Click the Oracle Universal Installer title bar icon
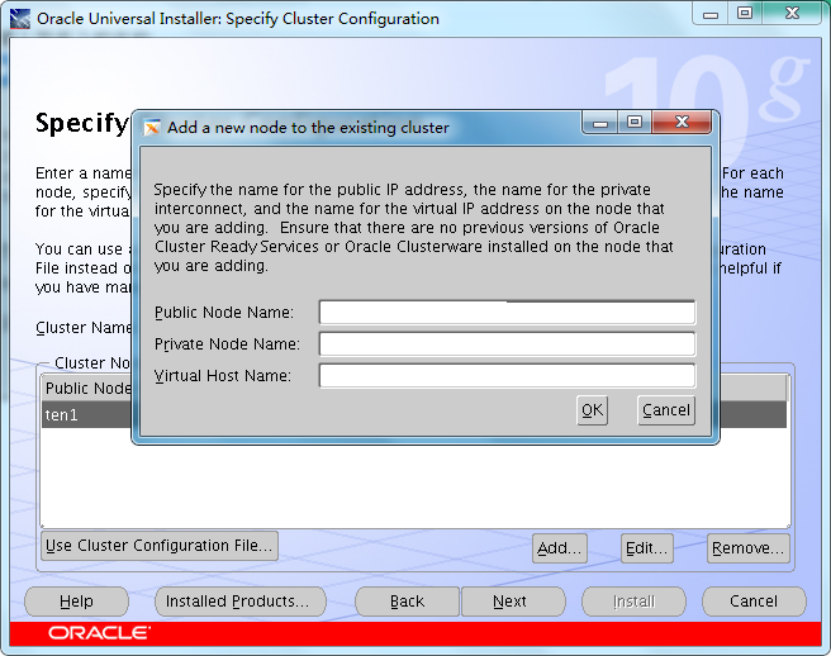Image resolution: width=831 pixels, height=656 pixels. [x=19, y=18]
